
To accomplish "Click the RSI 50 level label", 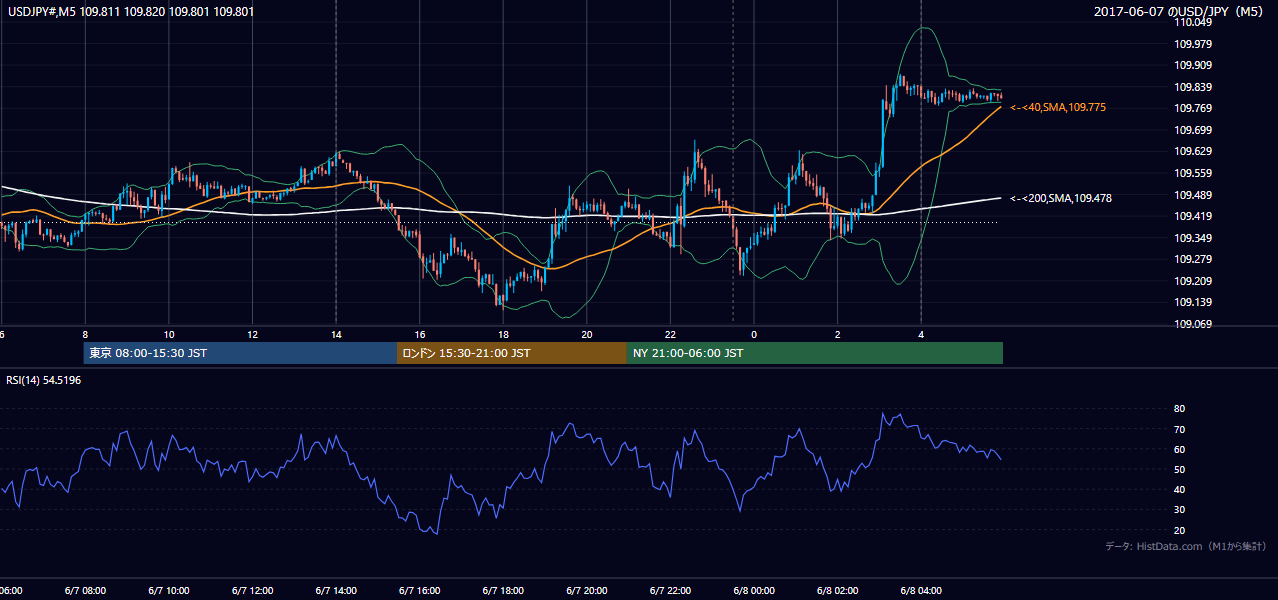I will 1179,469.
